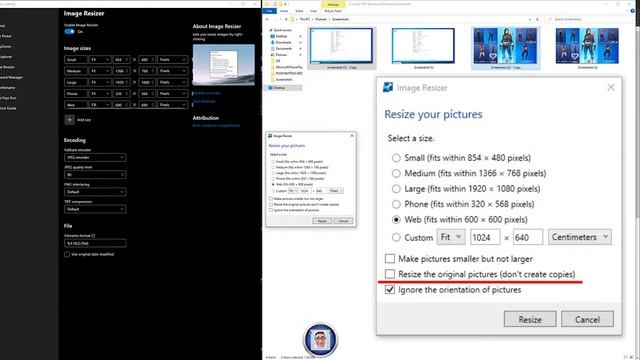Click the Explorer help question mark icon
This screenshot has width=640, height=360.
pos(632,11)
